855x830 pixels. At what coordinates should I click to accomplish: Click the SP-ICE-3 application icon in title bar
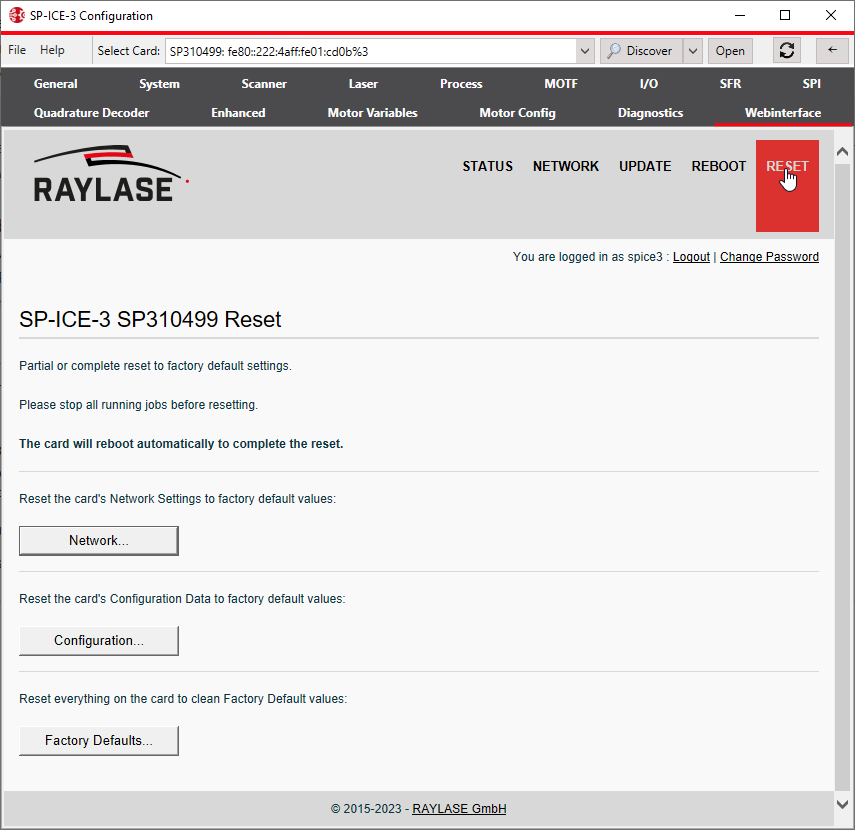[16, 15]
